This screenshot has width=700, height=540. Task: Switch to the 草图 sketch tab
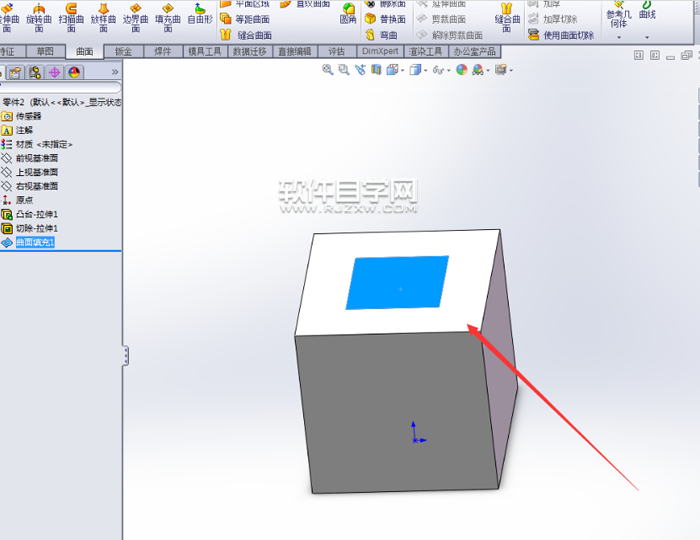[45, 51]
